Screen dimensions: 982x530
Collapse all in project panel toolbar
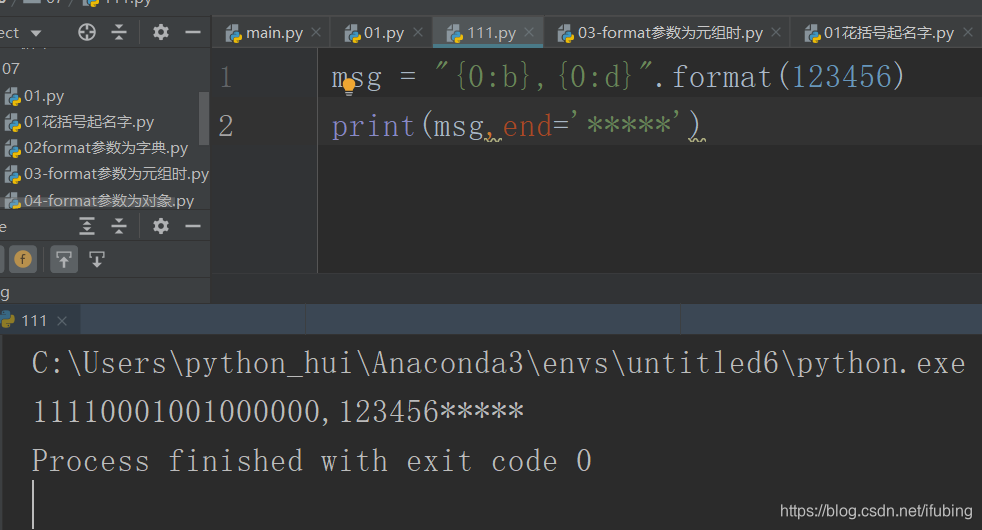tap(119, 33)
